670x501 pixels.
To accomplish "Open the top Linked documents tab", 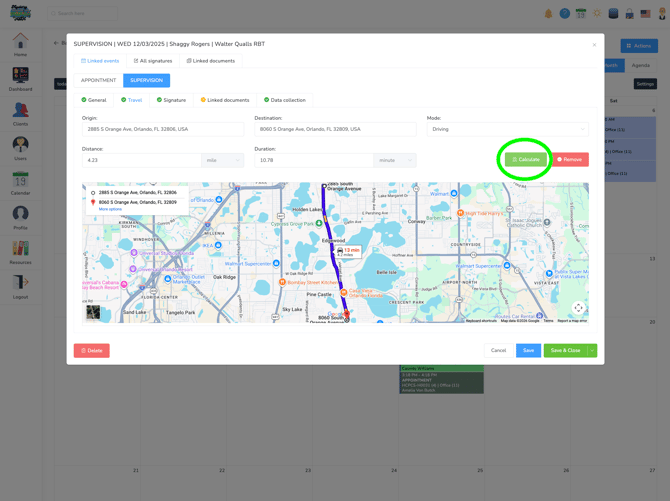I will 211,61.
